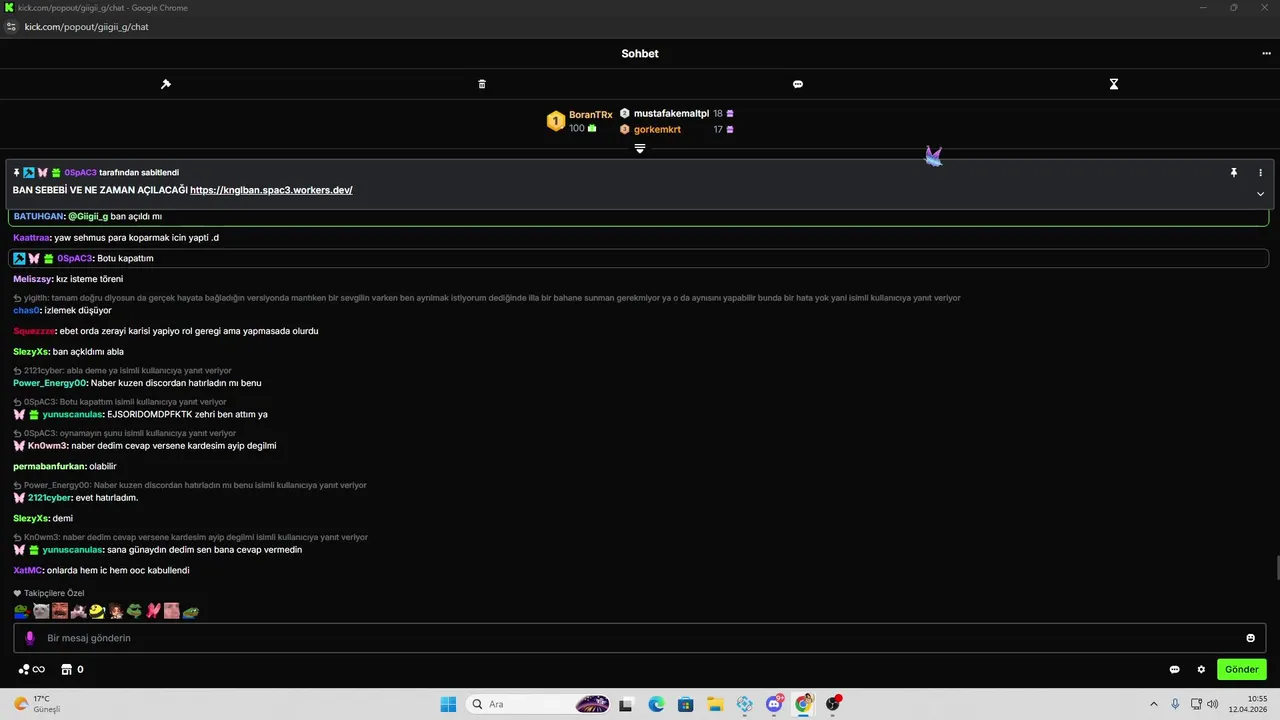Image resolution: width=1280 pixels, height=720 pixels.
Task: Click the gold rank 1 badge icon
Action: pyautogui.click(x=556, y=122)
